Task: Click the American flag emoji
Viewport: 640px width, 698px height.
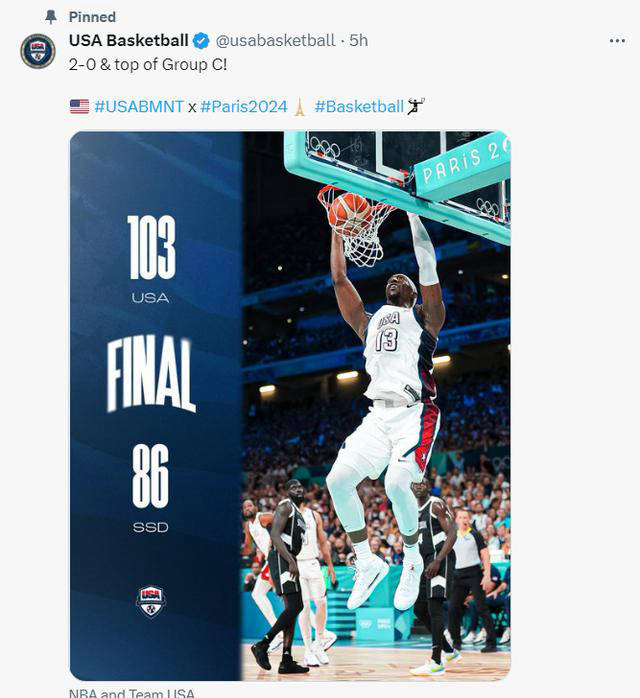Action: tap(80, 107)
